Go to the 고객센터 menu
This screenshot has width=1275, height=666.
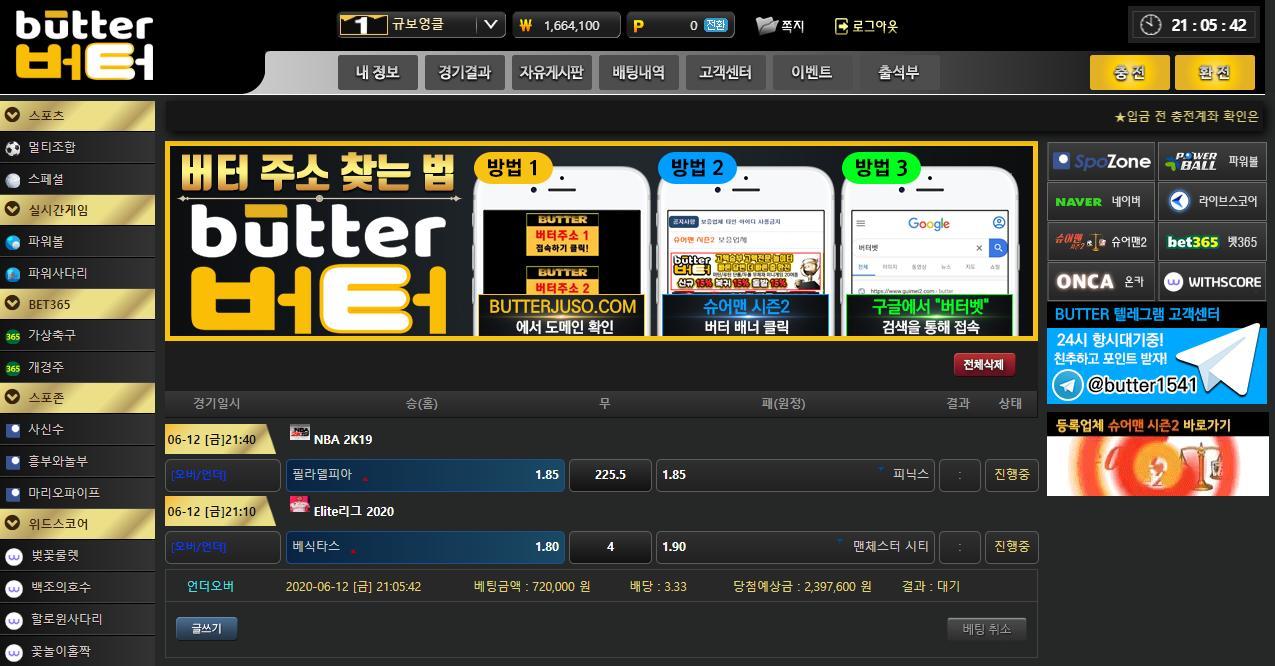pos(725,72)
